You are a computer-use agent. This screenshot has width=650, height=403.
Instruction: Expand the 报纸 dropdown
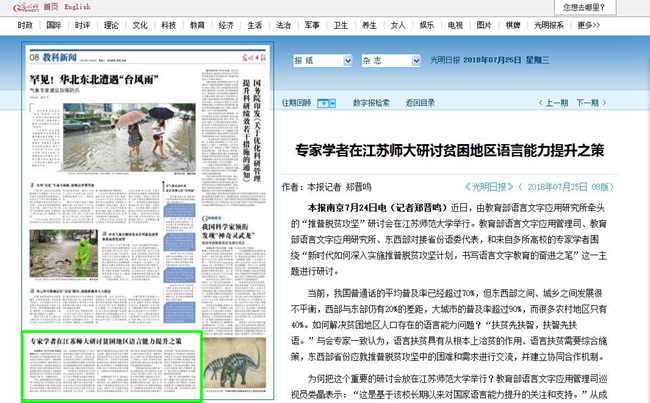coord(350,60)
